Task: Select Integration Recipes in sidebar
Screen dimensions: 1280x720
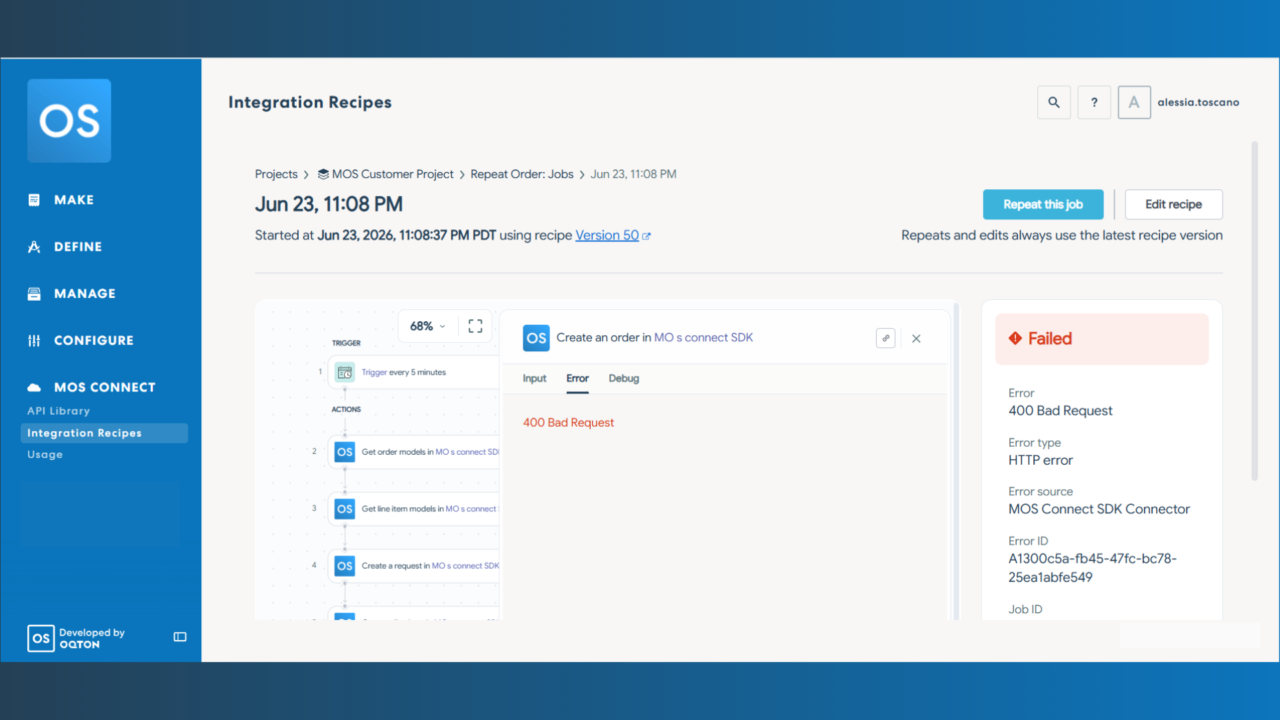Action: 104,433
